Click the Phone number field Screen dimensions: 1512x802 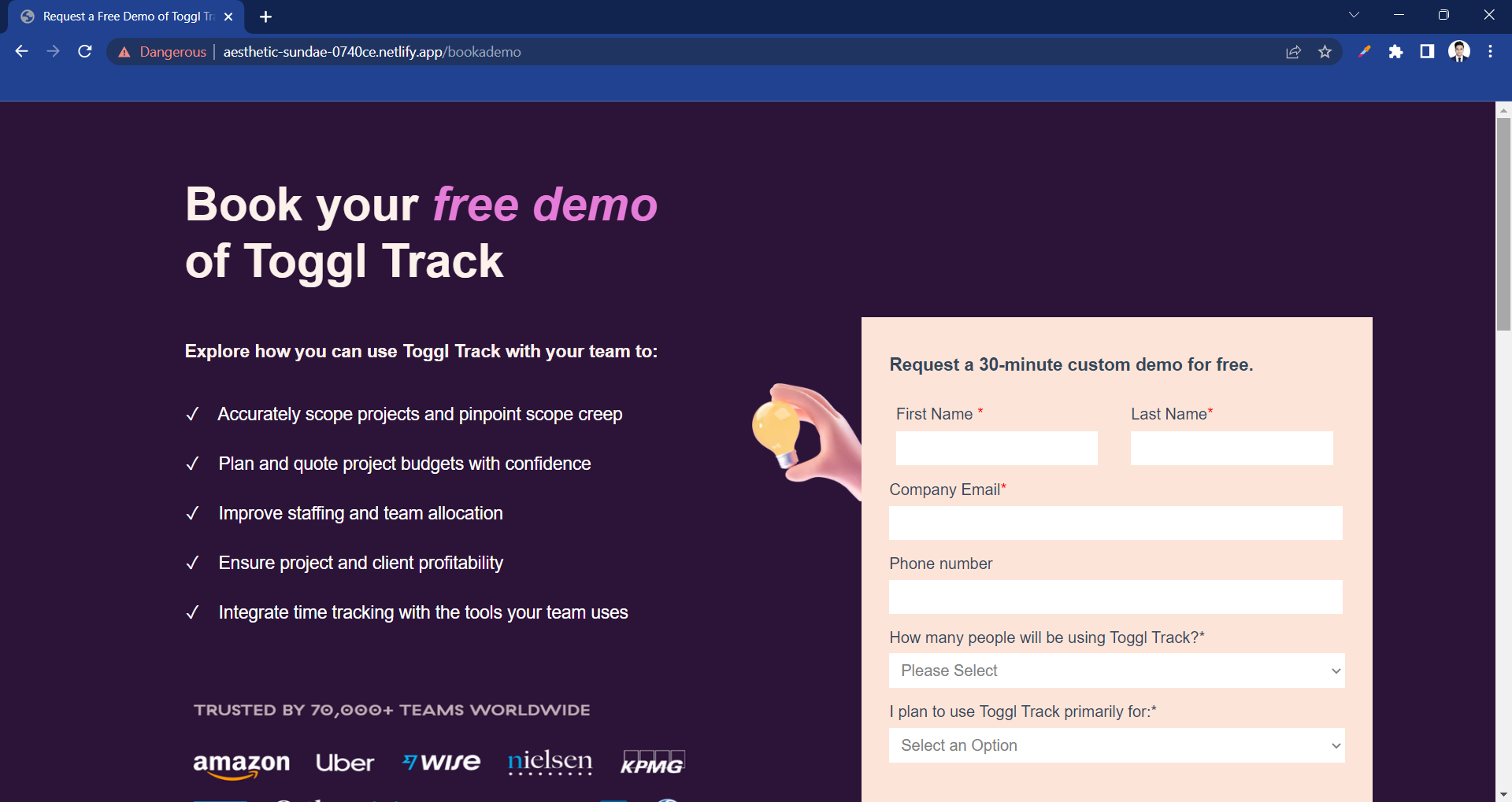click(1116, 597)
